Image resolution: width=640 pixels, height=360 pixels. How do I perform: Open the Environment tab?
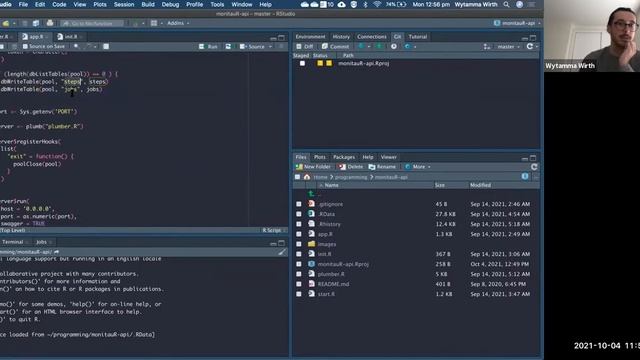[310, 37]
